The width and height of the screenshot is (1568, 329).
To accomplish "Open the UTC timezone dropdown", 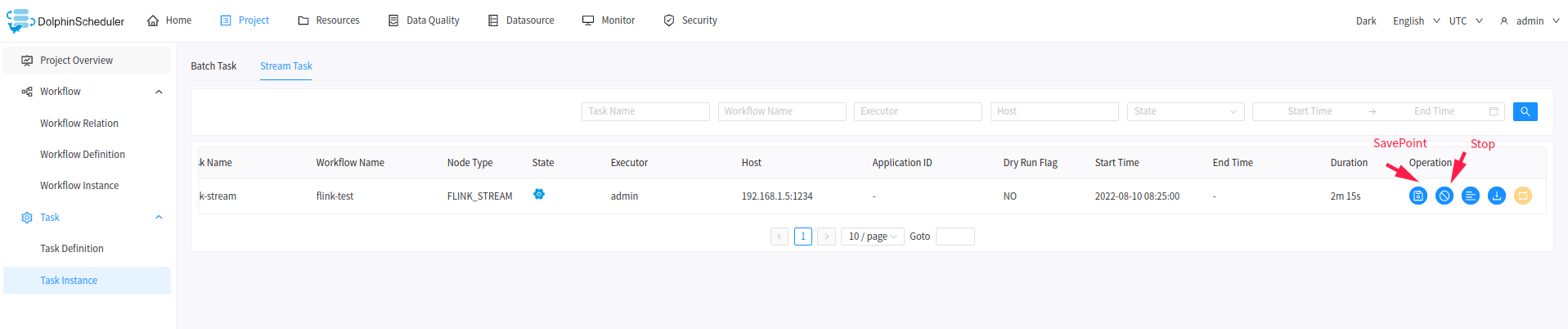I will coord(1465,21).
